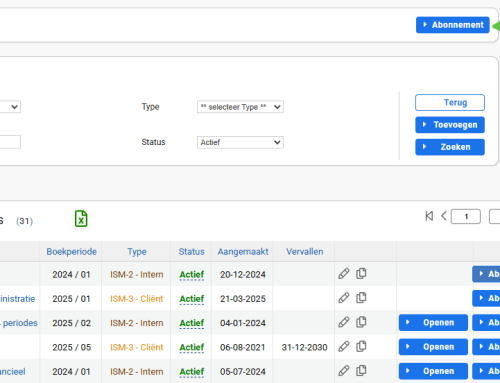Screen dimensions: 500x383
Task: Open the Type filter dropdown
Action: [x=240, y=107]
